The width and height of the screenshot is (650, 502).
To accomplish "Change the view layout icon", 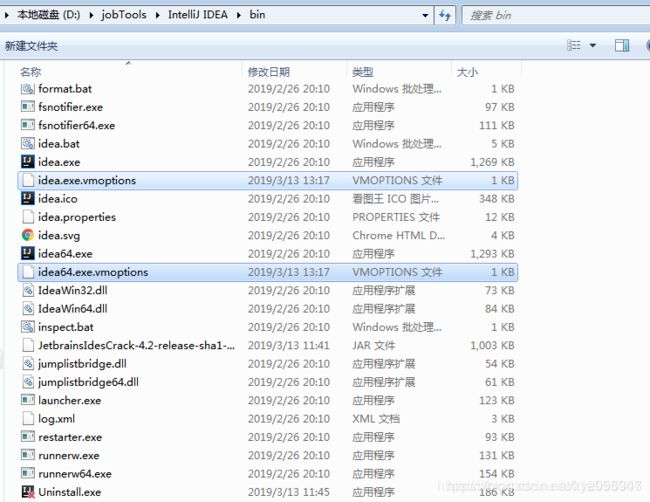I will (574, 45).
